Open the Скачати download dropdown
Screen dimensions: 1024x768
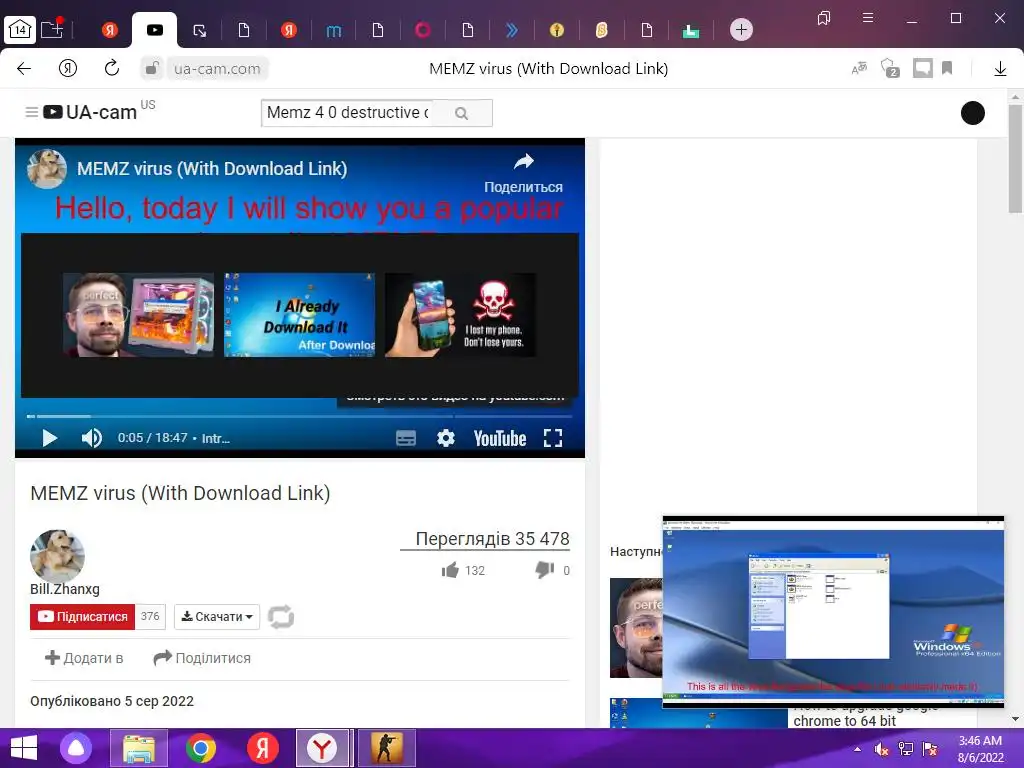(217, 616)
